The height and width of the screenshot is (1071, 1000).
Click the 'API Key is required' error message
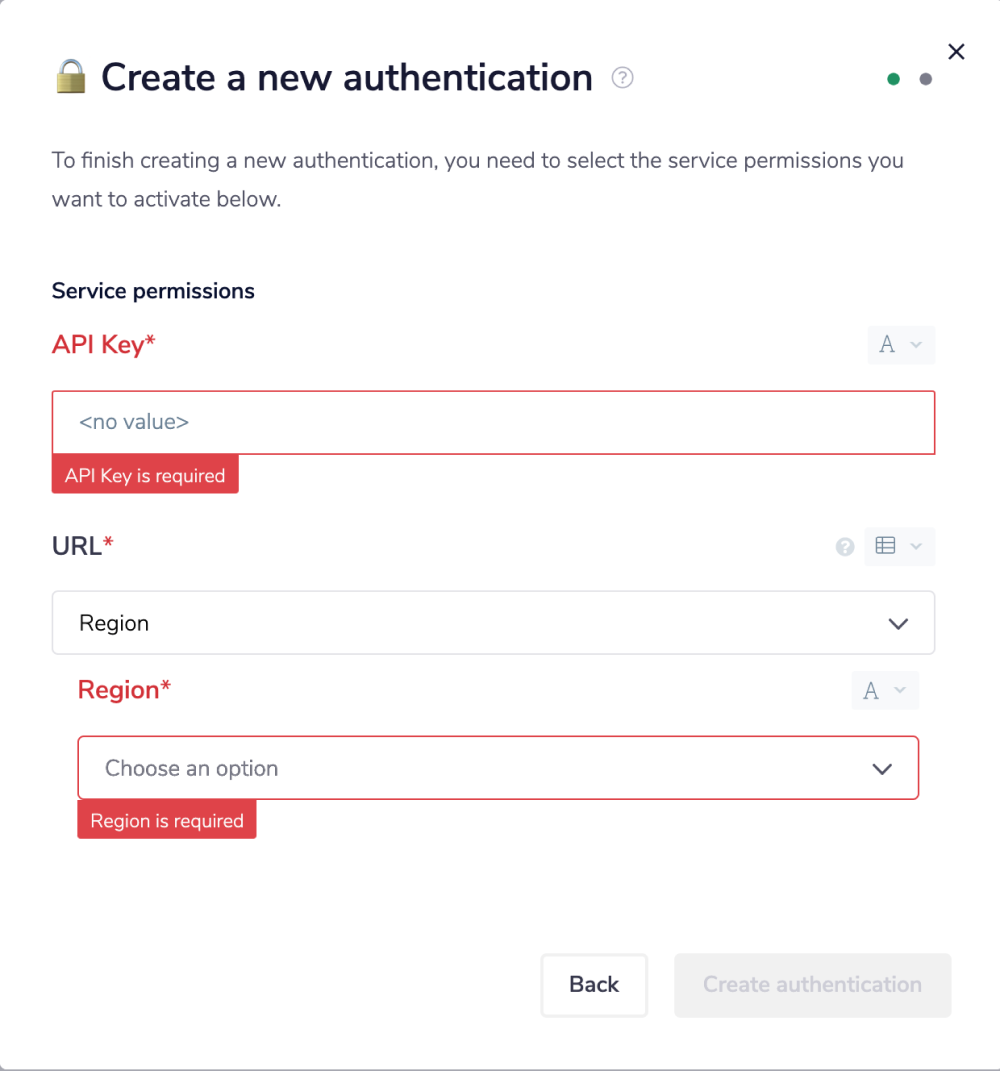[x=145, y=476]
